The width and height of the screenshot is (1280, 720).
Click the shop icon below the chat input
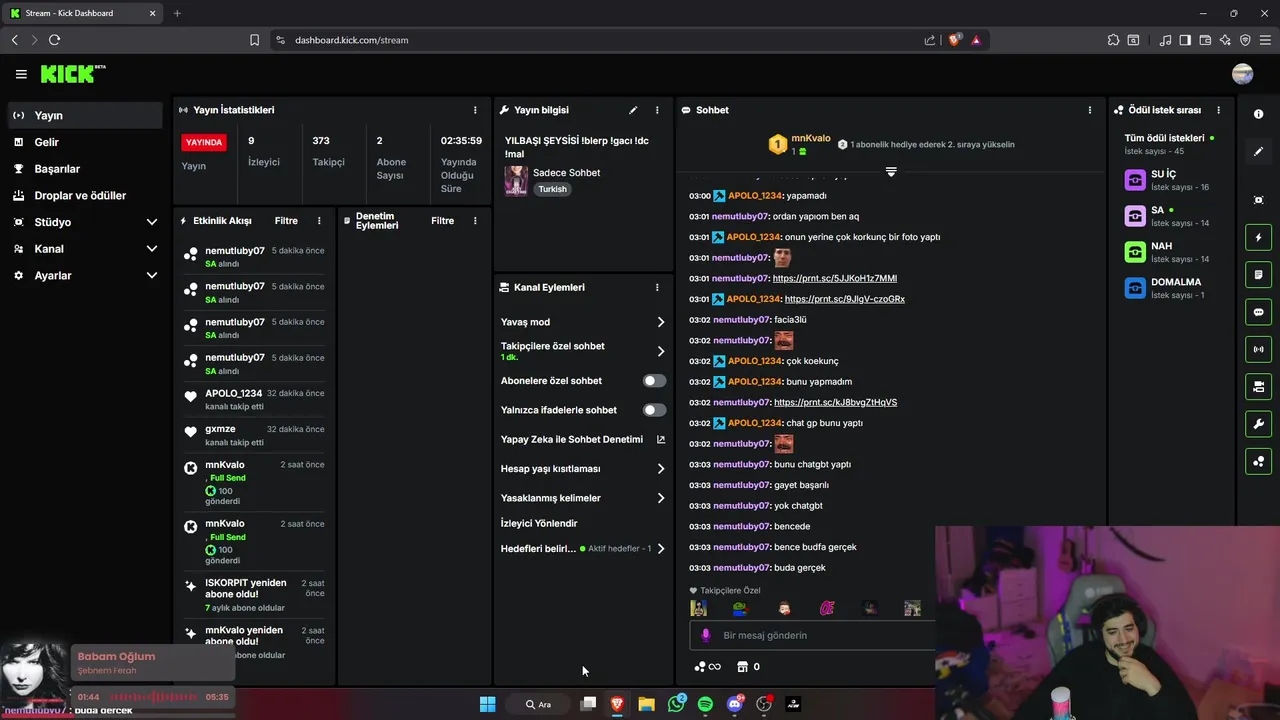[742, 667]
